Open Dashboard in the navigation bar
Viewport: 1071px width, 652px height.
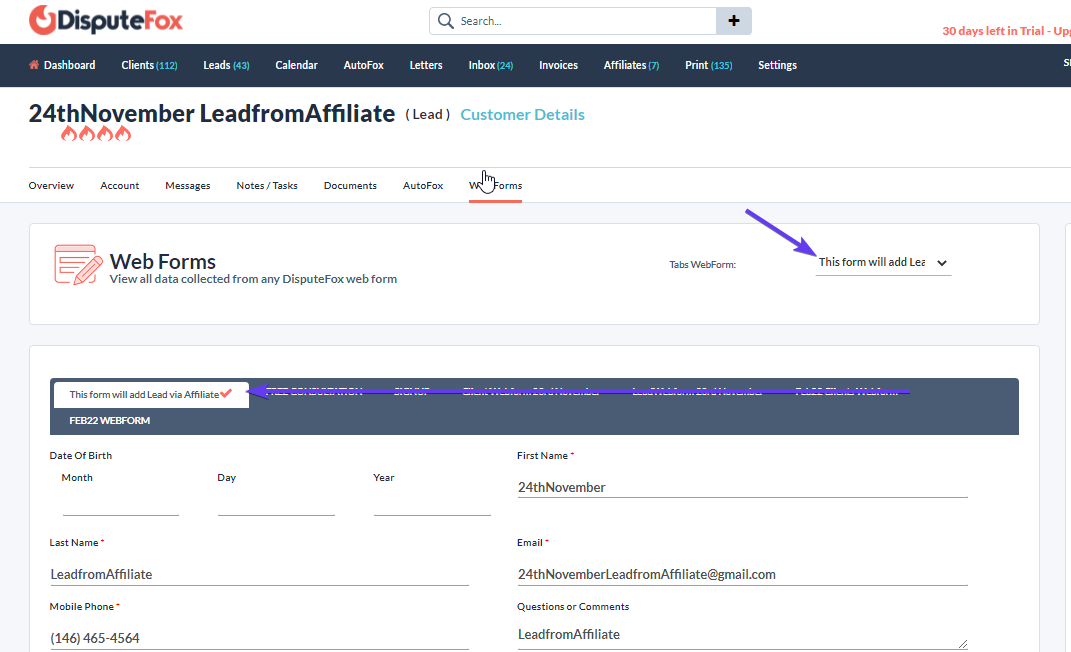coord(70,65)
